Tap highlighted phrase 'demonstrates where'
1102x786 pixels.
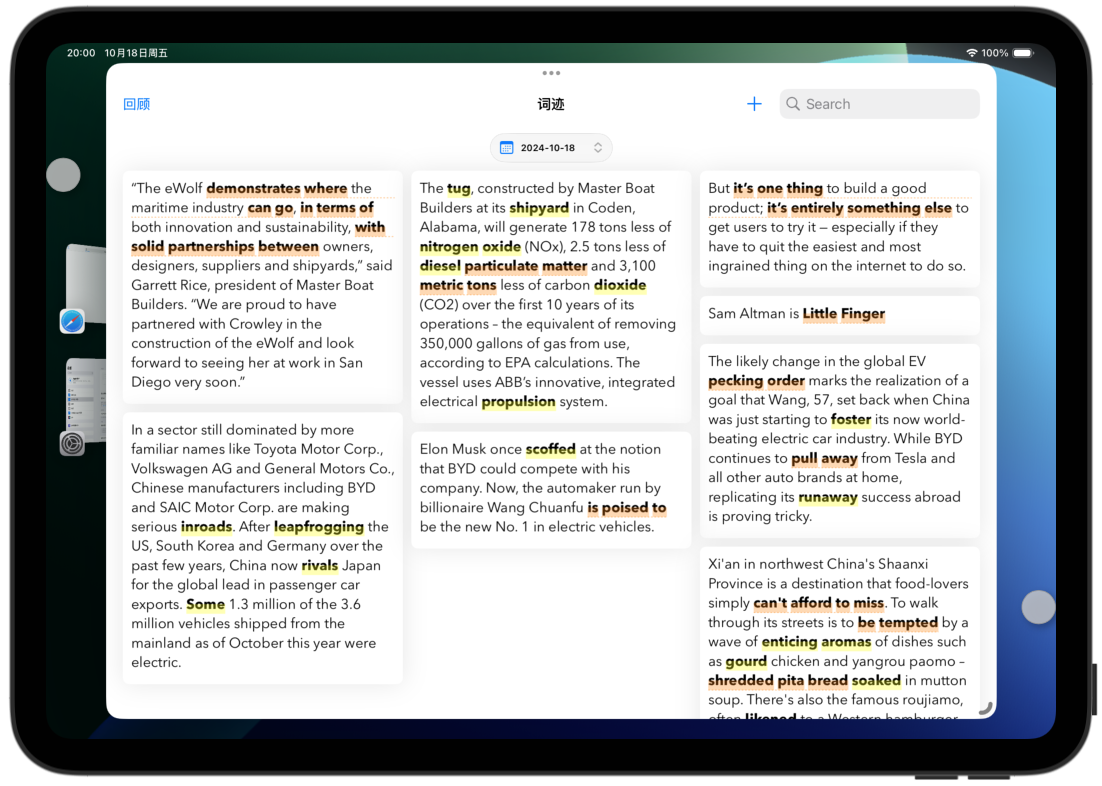click(x=277, y=188)
